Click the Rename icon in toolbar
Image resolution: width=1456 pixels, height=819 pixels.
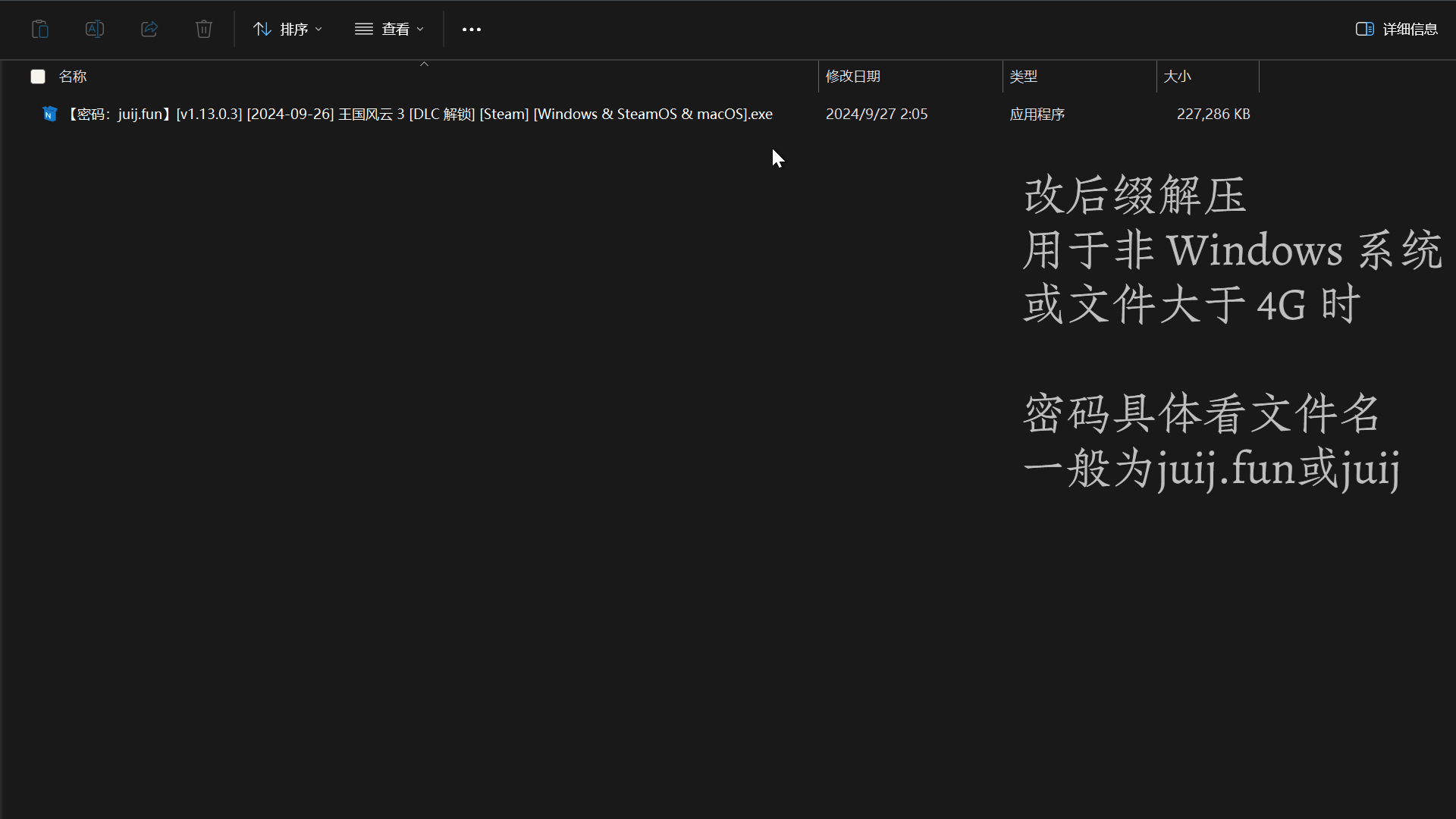click(95, 29)
